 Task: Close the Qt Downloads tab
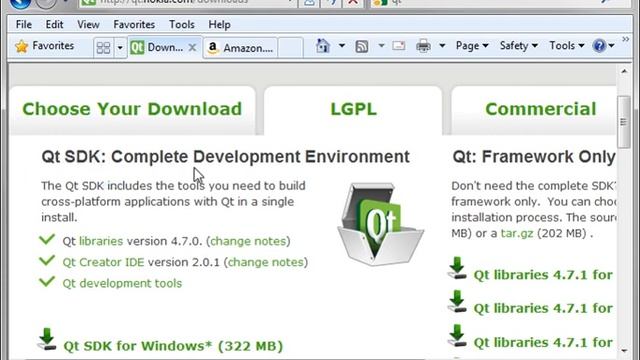coord(192,48)
